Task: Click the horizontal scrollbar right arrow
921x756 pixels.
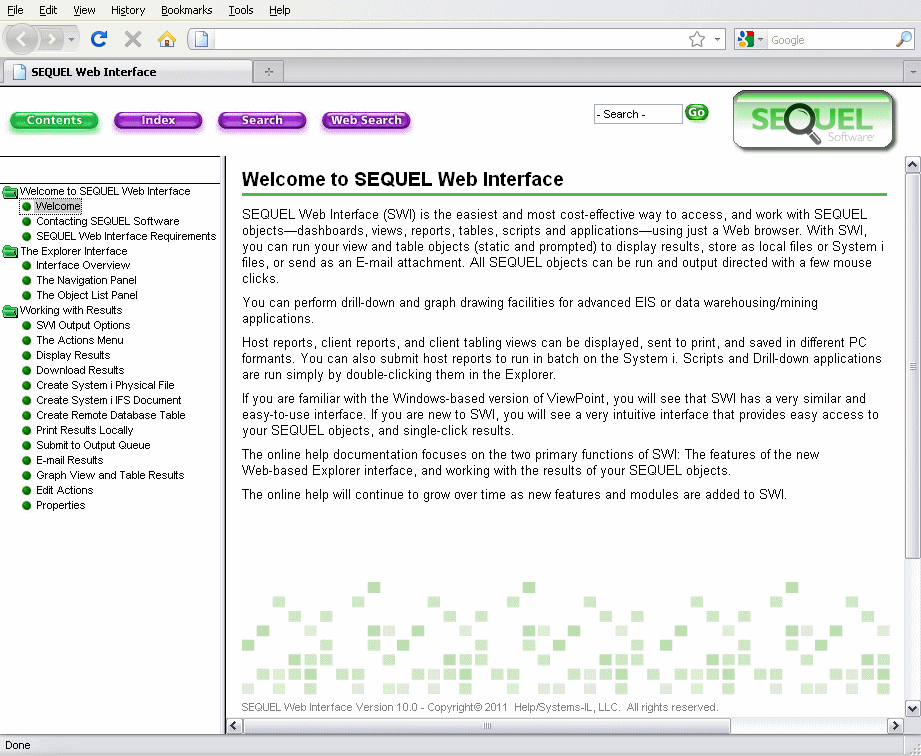Action: click(895, 725)
